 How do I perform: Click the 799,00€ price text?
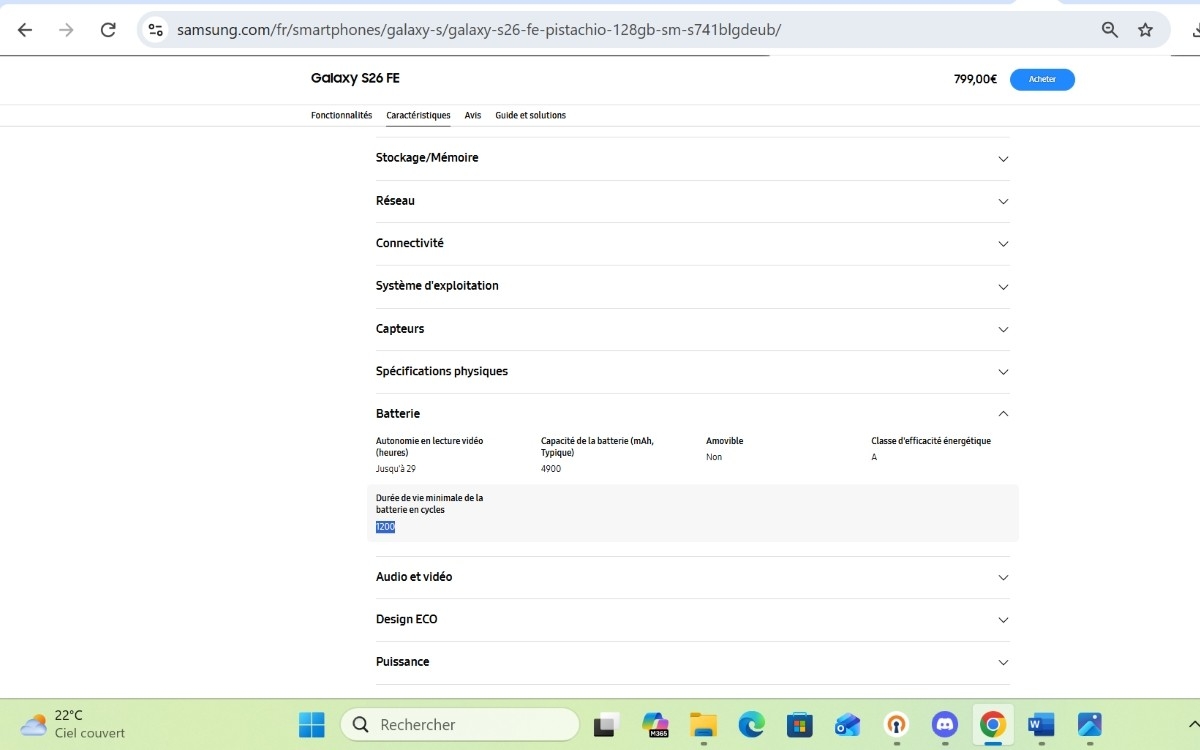pos(975,79)
